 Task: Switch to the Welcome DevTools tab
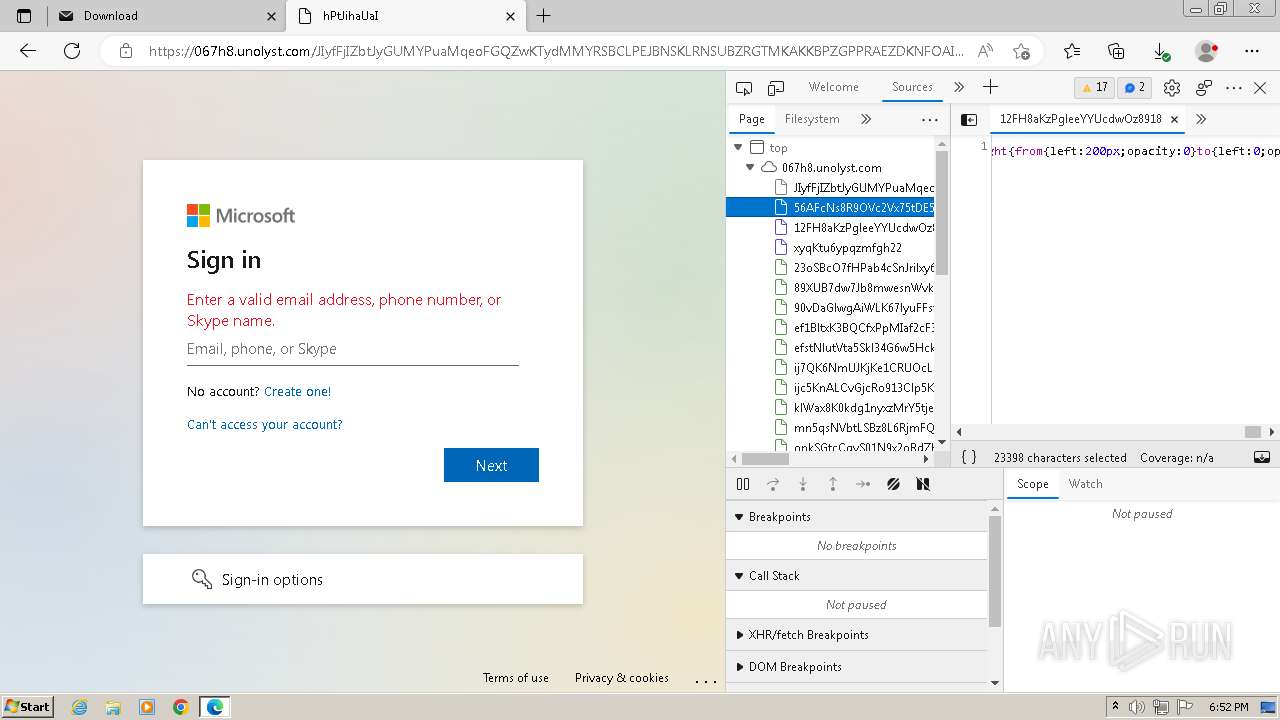833,87
